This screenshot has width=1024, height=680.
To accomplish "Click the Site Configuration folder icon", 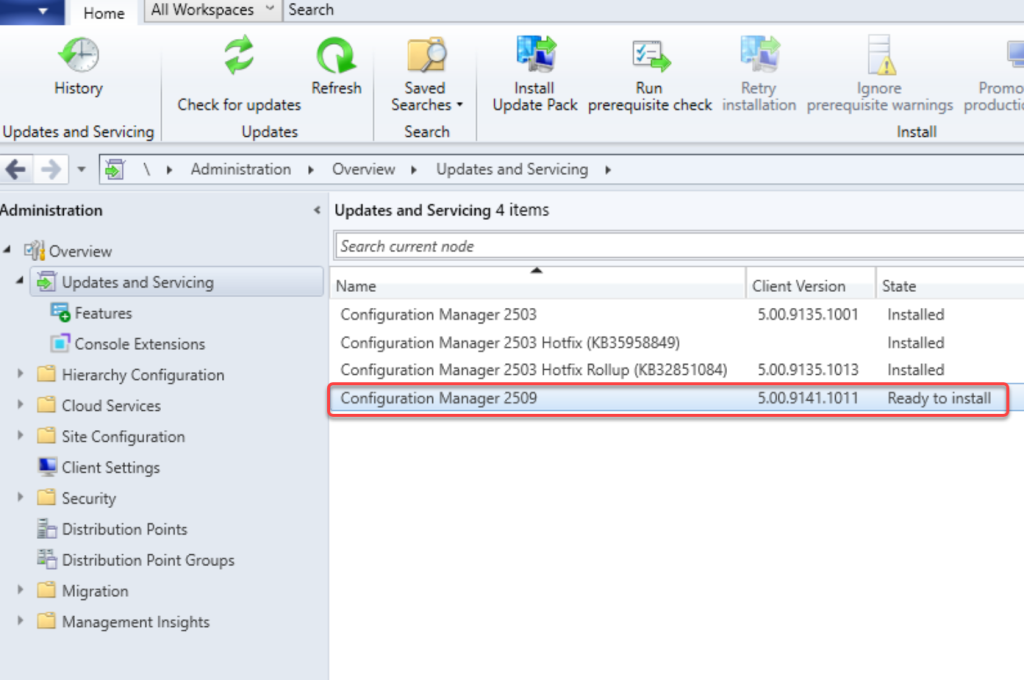I will pos(46,436).
